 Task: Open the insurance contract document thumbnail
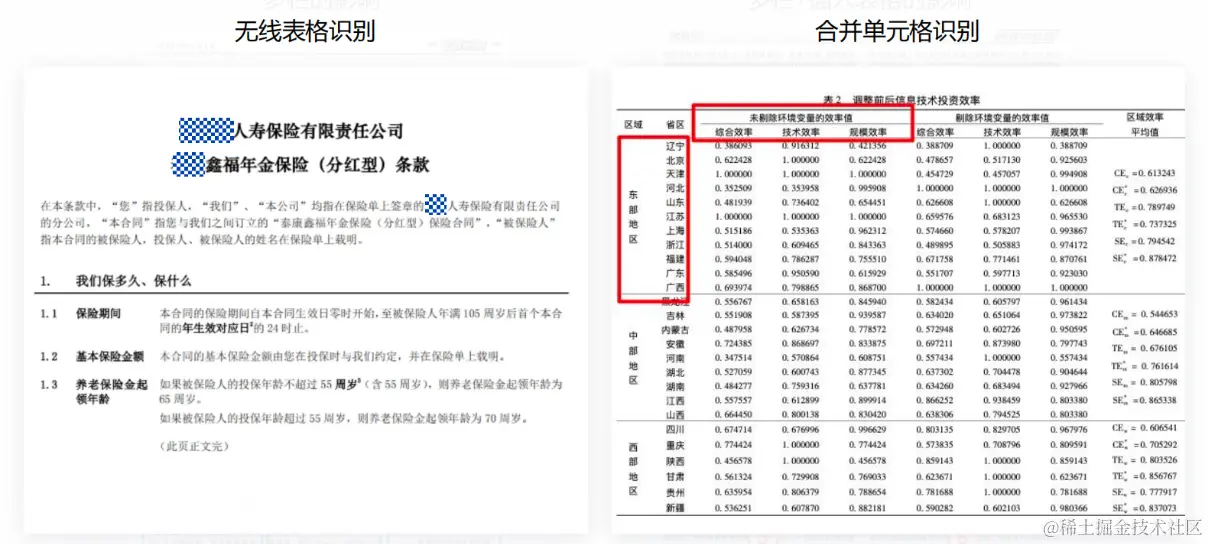pos(306,300)
